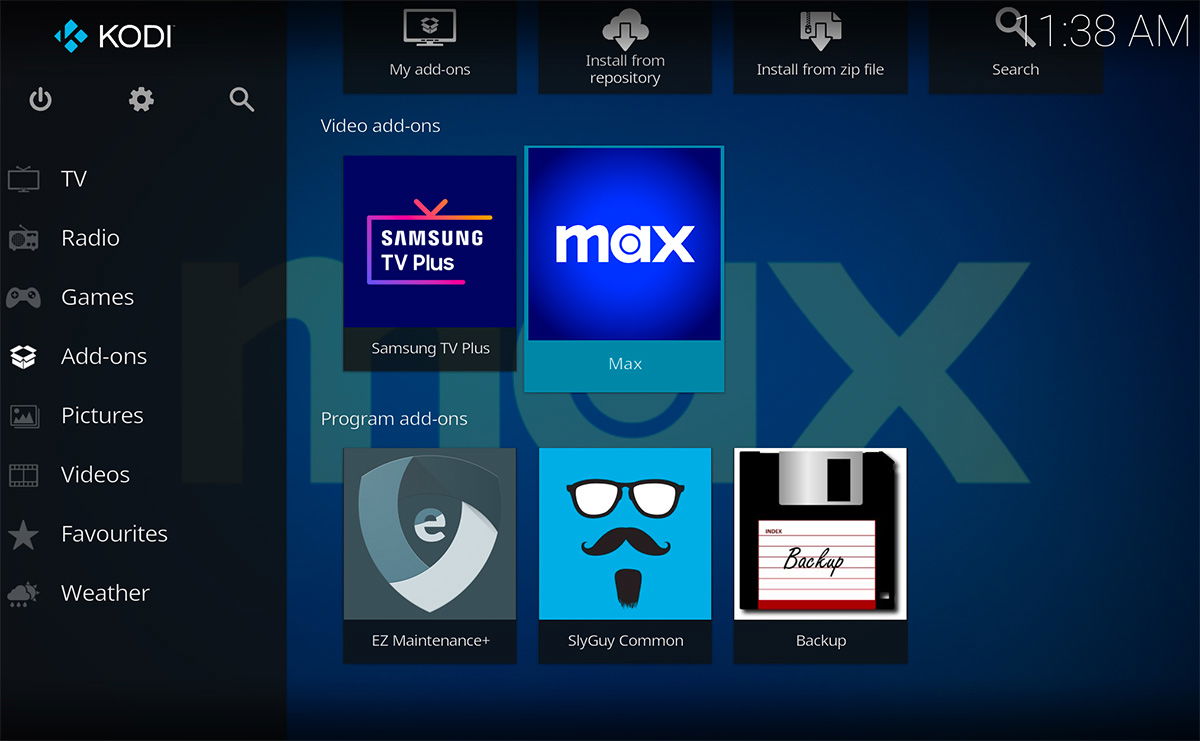Click the Pictures icon in sidebar
1200x741 pixels.
point(23,415)
